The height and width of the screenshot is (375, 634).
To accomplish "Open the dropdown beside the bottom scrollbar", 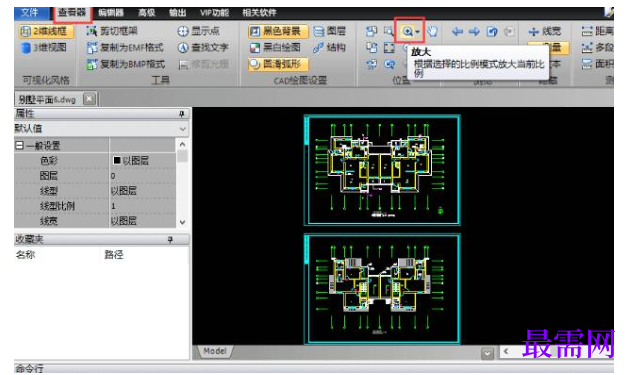I will [x=487, y=354].
